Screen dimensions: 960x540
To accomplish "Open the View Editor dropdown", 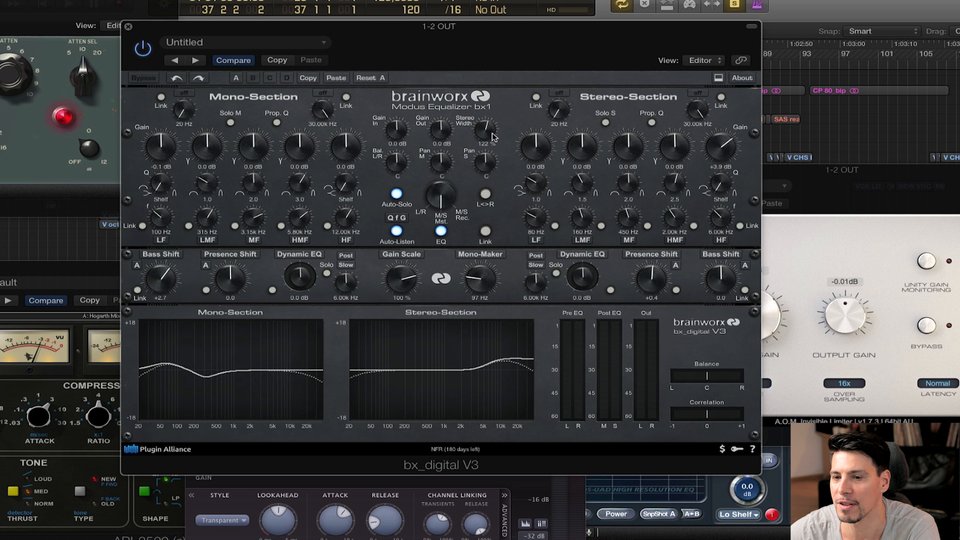I will [705, 61].
